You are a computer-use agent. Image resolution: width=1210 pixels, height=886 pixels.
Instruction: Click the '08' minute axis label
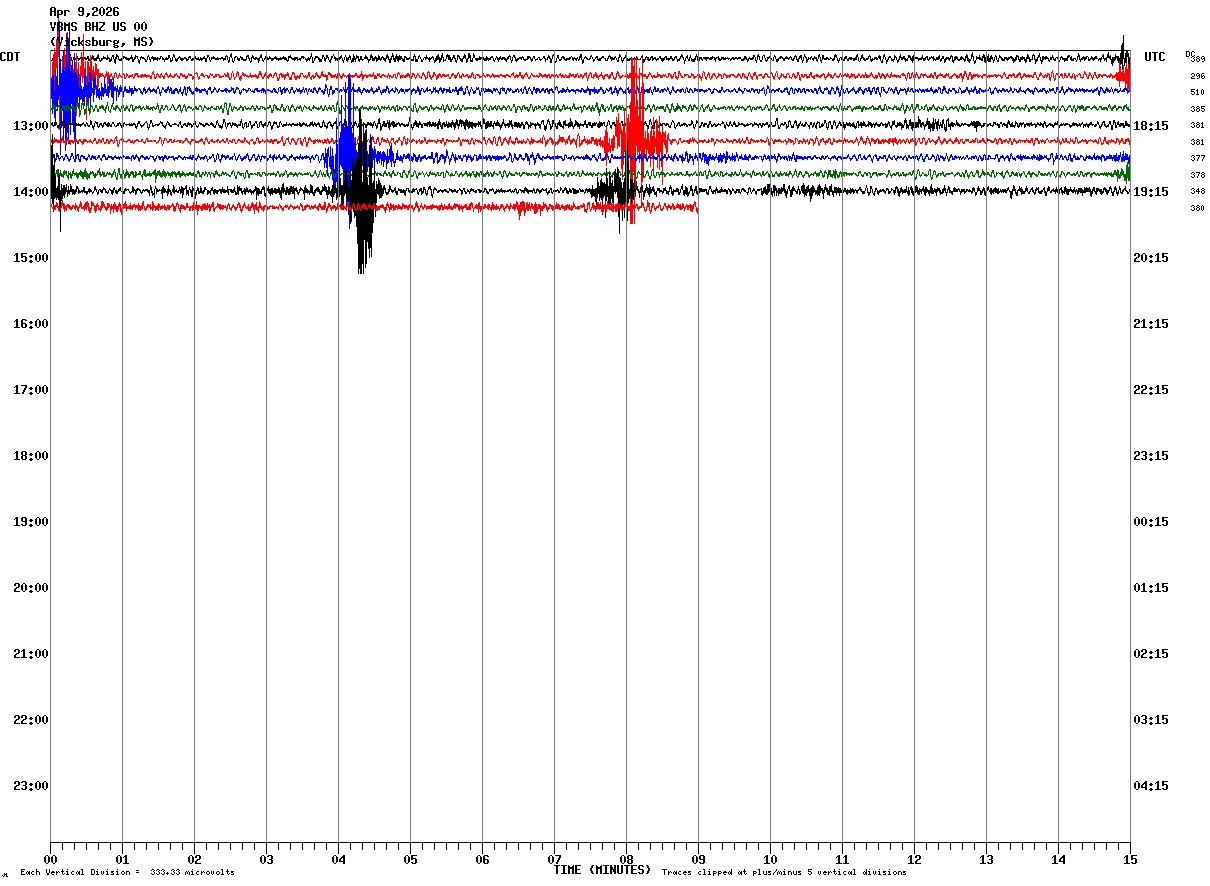[626, 860]
